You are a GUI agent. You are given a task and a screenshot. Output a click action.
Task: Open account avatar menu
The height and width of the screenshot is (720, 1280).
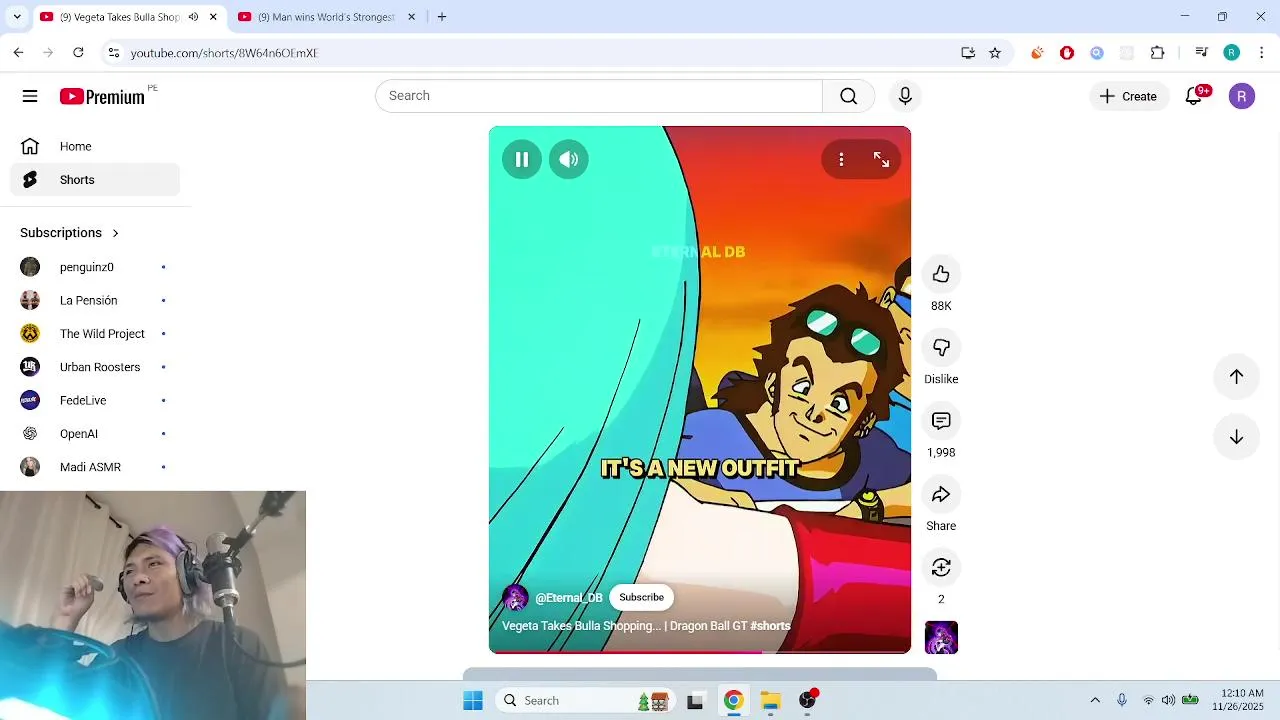point(1242,96)
